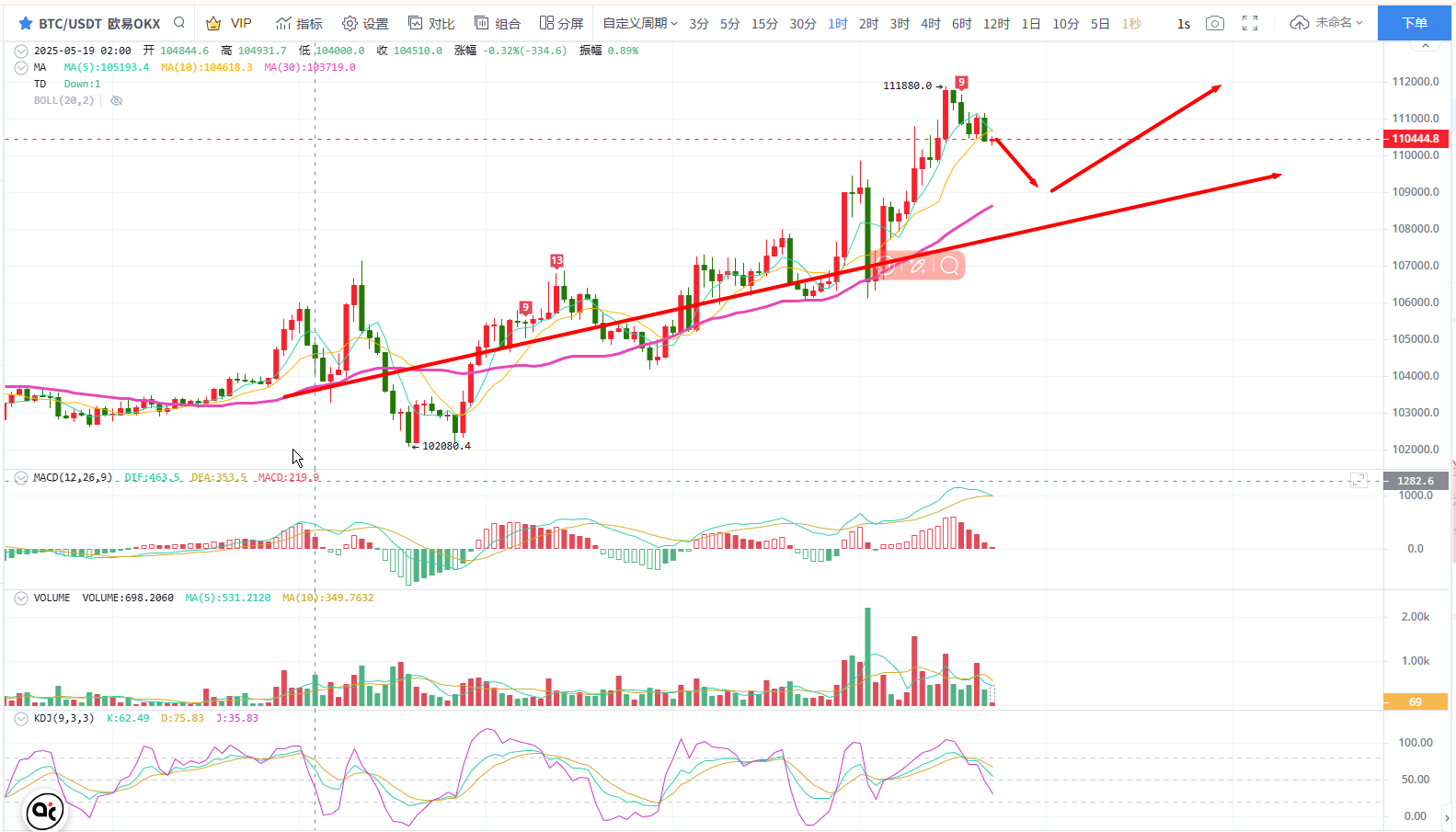Viewport: 1456px width, 832px height.
Task: Select the 6时 timeframe
Action: pos(962,23)
